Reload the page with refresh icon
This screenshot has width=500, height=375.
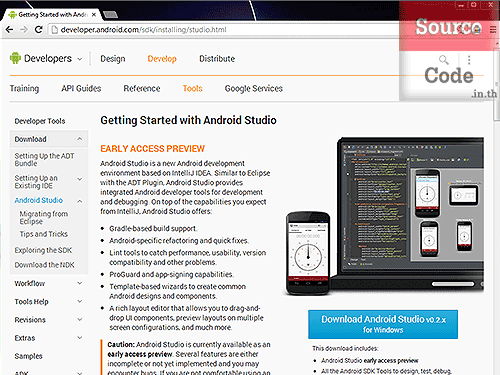[x=39, y=30]
